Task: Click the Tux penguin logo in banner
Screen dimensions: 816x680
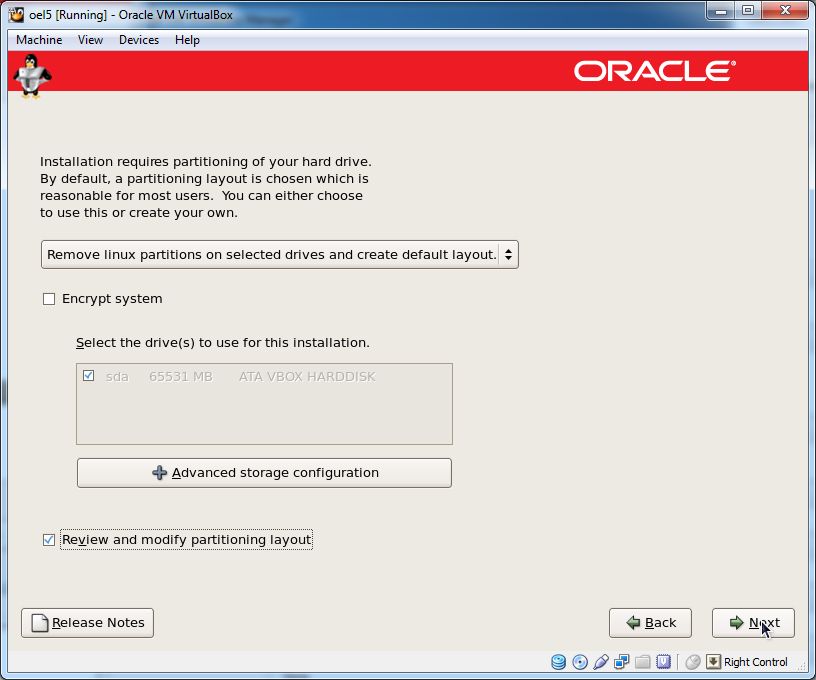Action: coord(32,76)
